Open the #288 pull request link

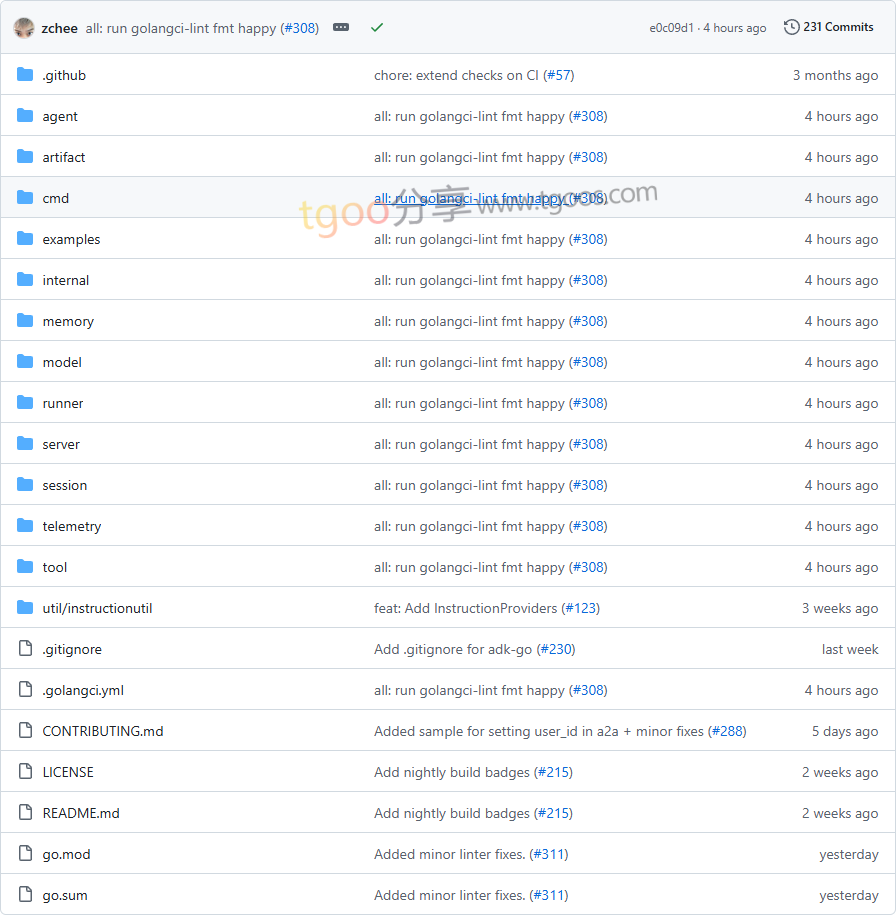click(727, 731)
